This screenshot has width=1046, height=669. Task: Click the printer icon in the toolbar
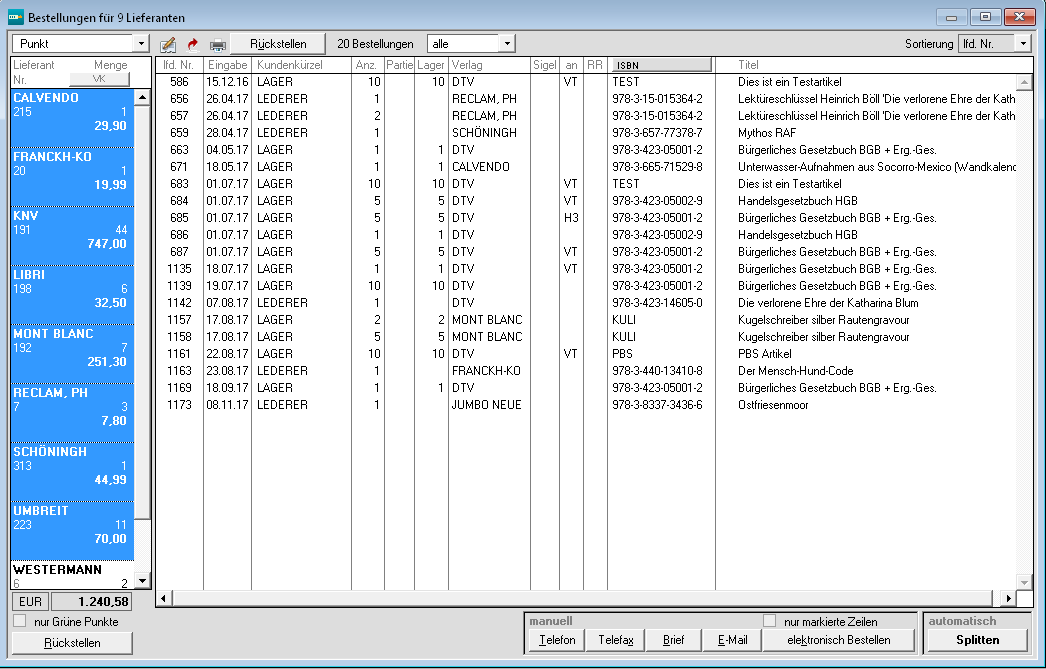pos(217,45)
